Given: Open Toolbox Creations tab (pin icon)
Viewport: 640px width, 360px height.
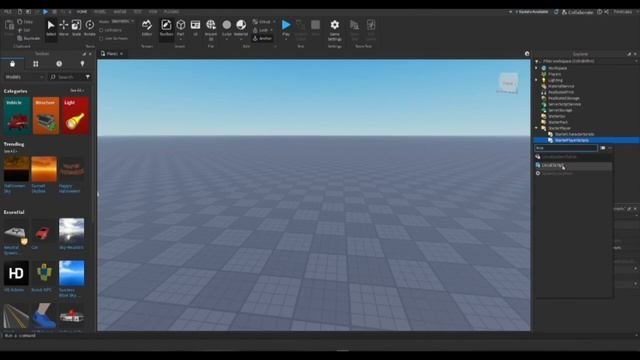Looking at the screenshot, I should point(82,64).
